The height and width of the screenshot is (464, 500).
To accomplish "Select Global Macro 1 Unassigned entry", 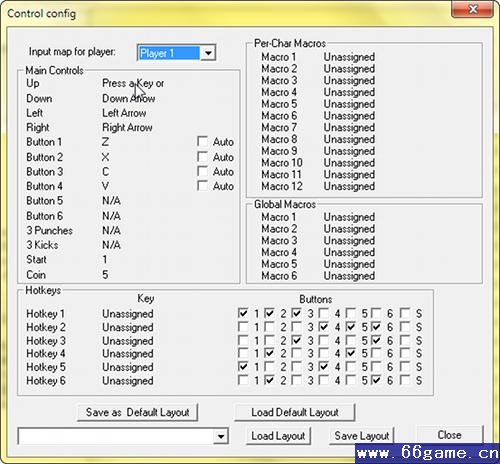I will pos(349,217).
